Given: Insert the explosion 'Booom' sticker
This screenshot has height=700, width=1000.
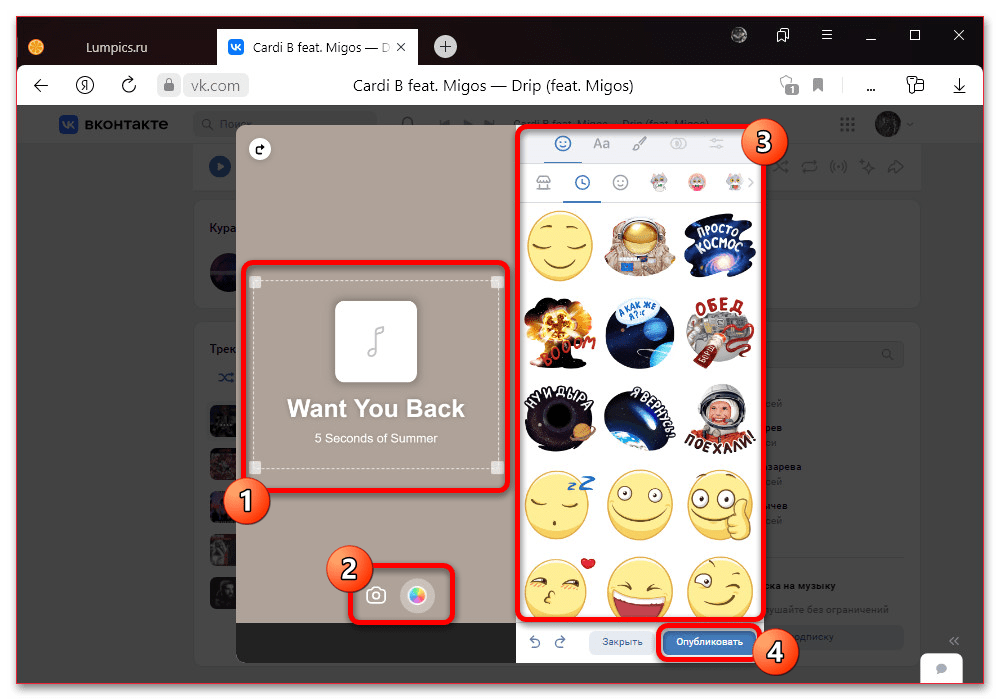Looking at the screenshot, I should pos(559,332).
